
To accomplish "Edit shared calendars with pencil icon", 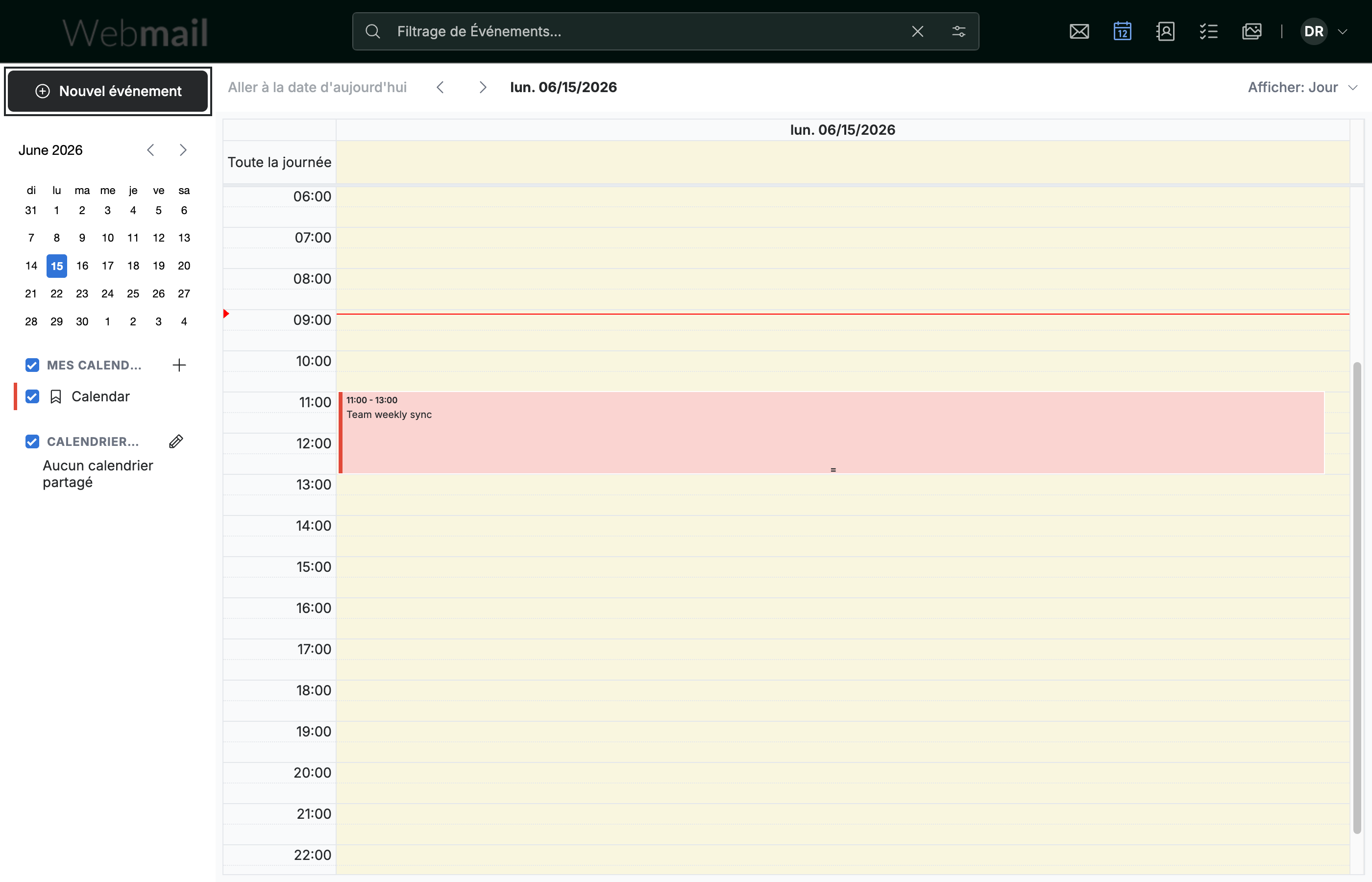I will 176,441.
